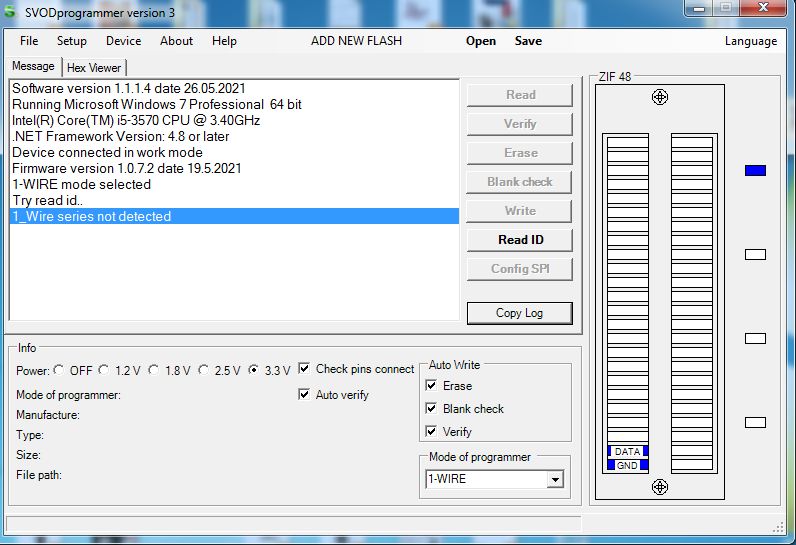Toggle Check pins connect checkbox
This screenshot has width=796, height=545.
tap(304, 368)
